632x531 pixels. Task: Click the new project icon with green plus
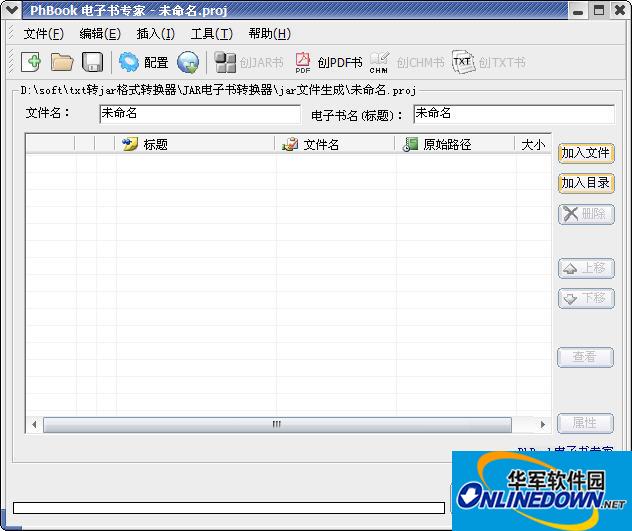[31, 62]
